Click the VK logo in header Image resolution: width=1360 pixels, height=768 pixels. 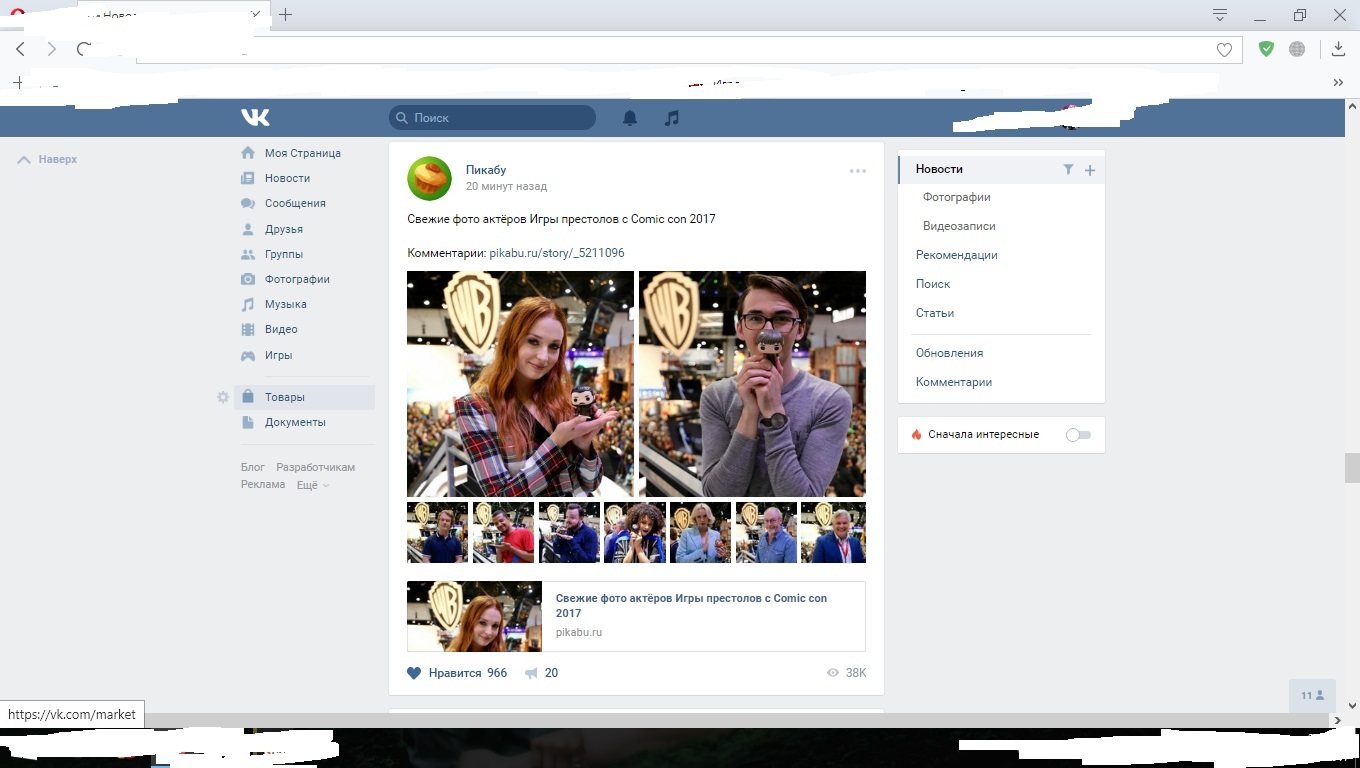point(255,117)
